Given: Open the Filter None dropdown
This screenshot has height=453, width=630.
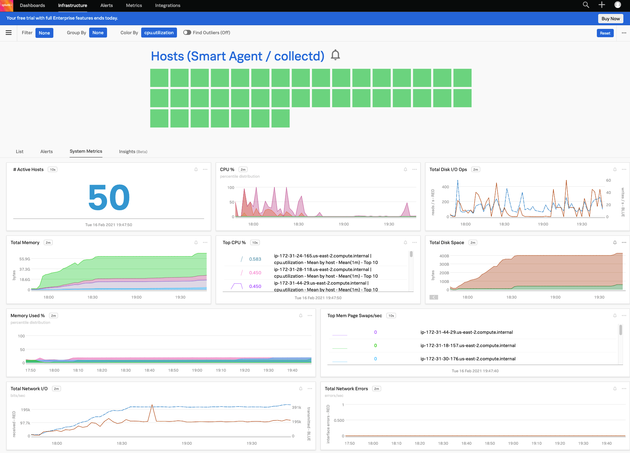Looking at the screenshot, I should pyautogui.click(x=44, y=33).
